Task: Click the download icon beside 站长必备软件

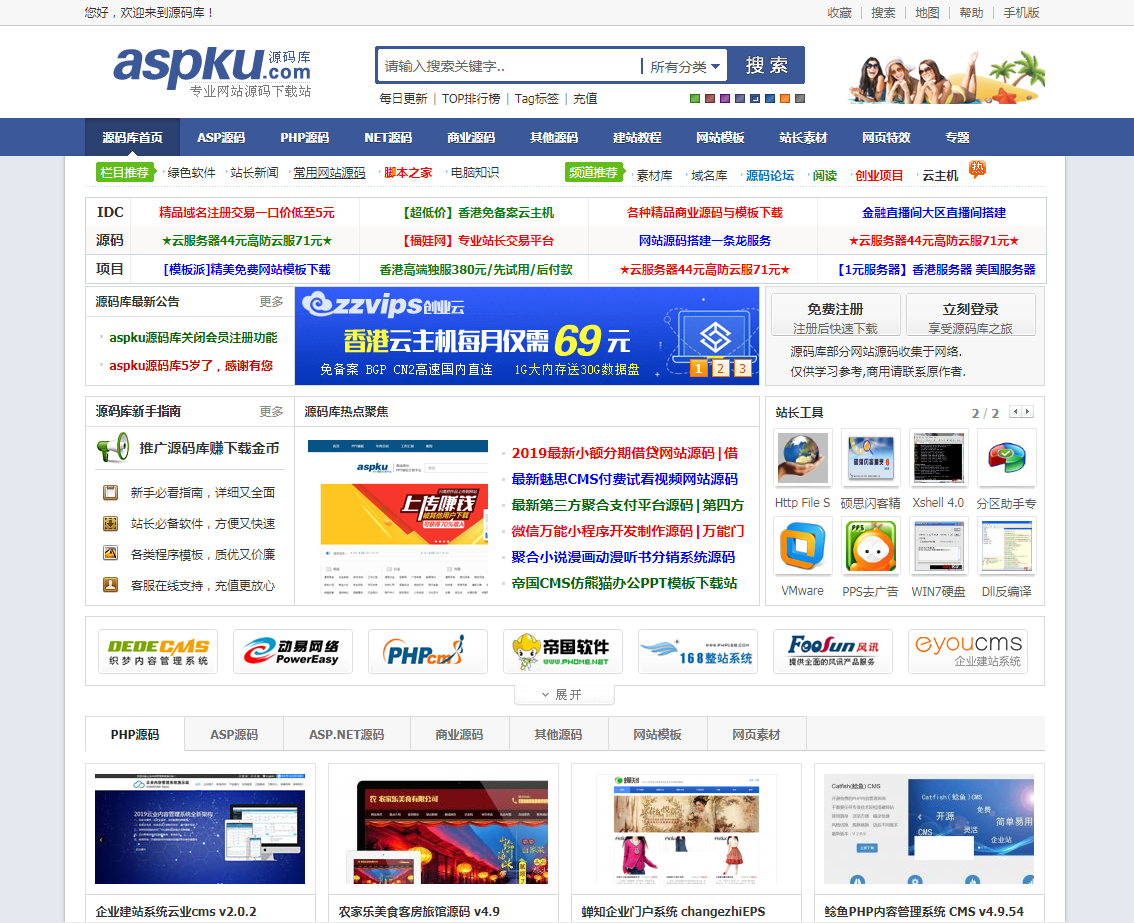Action: point(111,523)
